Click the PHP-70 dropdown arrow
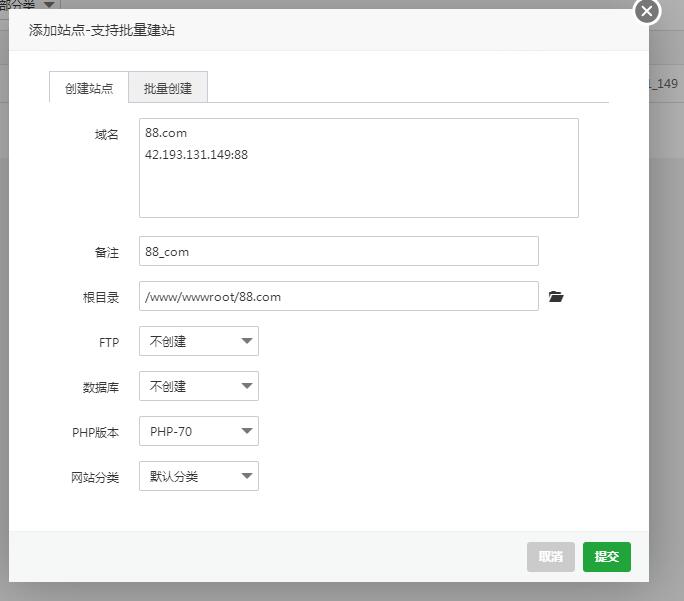 (246, 431)
